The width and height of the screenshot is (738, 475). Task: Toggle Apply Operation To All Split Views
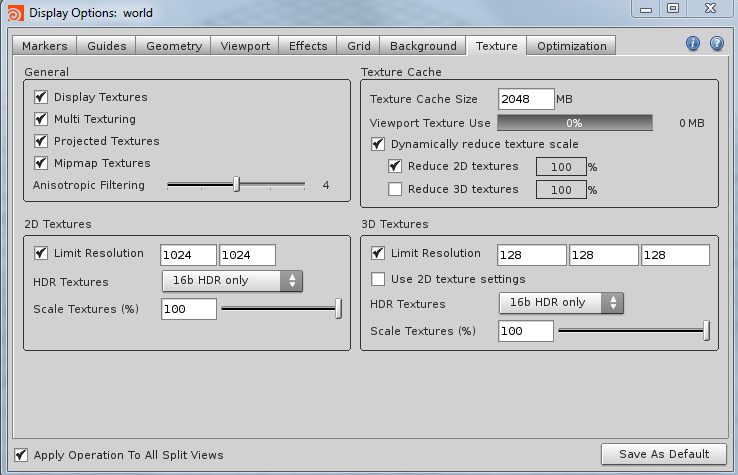21,455
